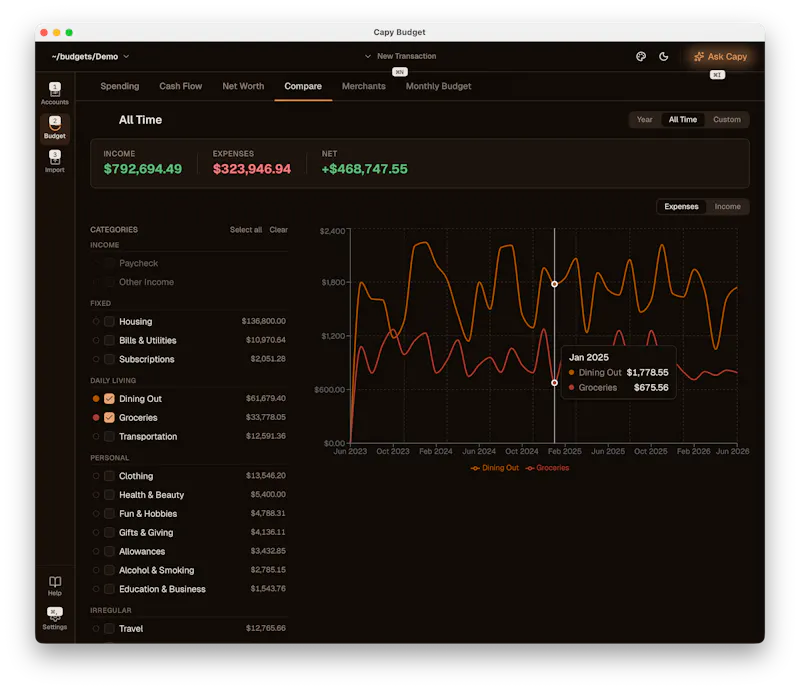Click the +$468,747.55 net total

365,169
